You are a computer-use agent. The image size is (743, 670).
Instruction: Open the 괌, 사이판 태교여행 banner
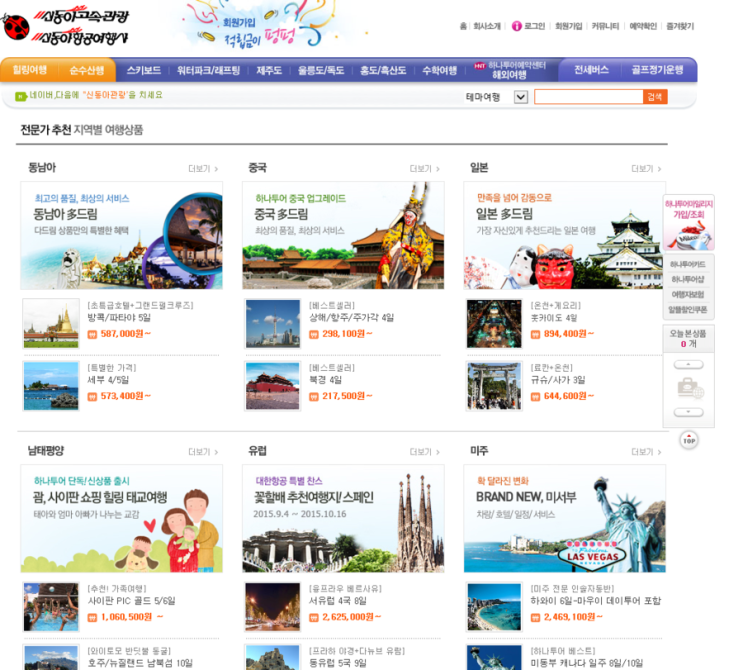click(121, 518)
